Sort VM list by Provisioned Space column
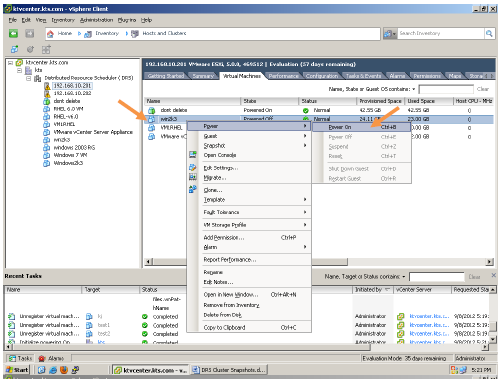The height and width of the screenshot is (379, 501). (380, 101)
